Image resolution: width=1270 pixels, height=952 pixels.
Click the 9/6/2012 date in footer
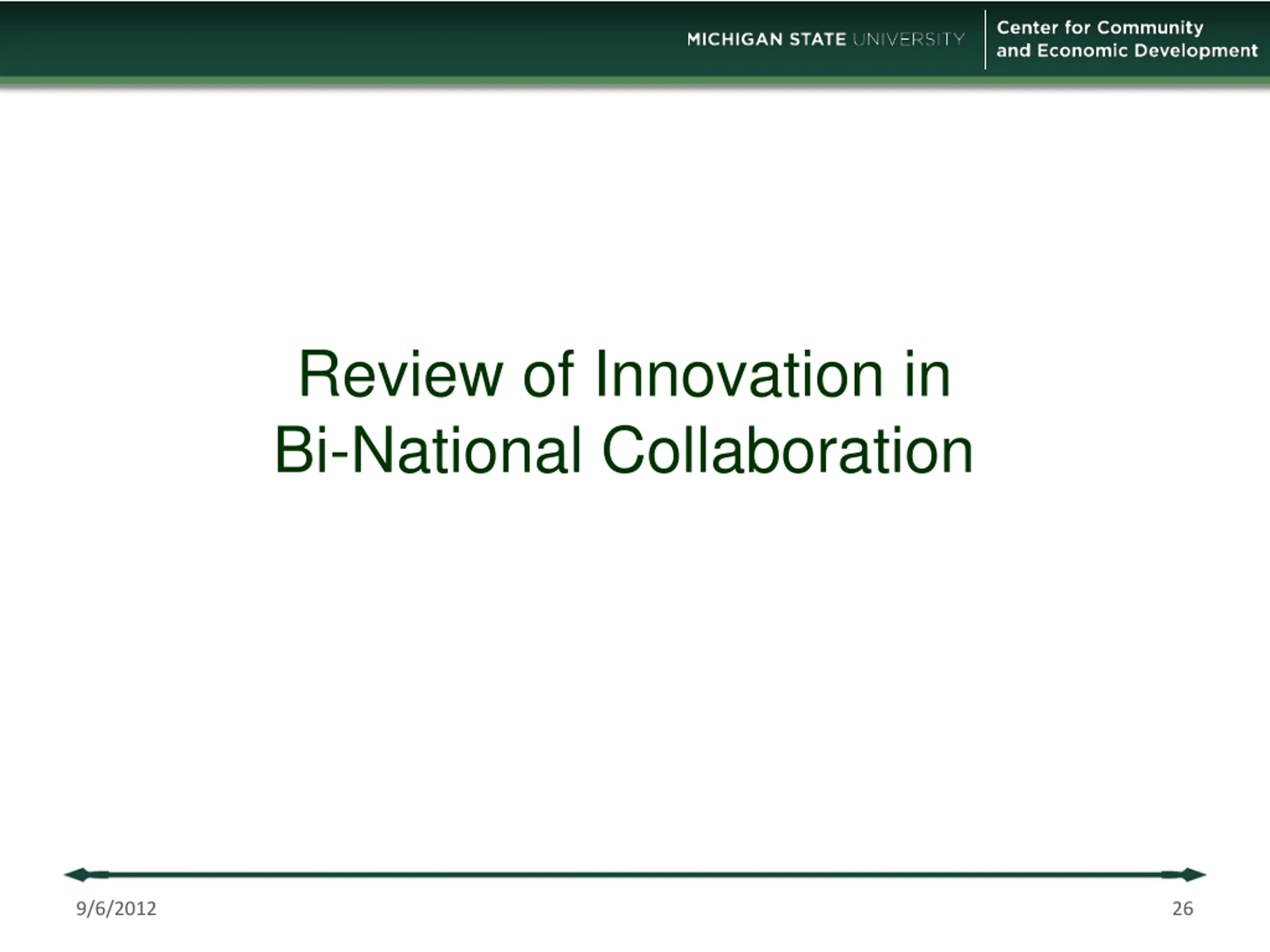tap(116, 909)
